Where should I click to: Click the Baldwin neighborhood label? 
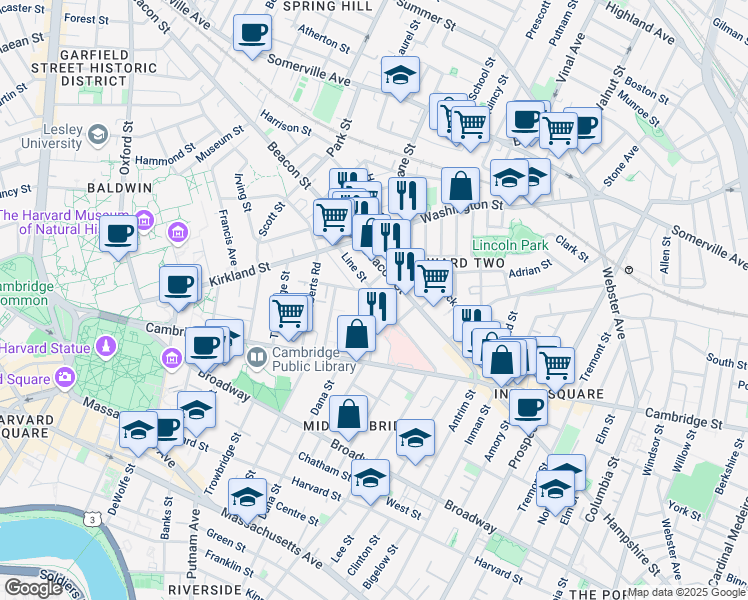pyautogui.click(x=120, y=188)
